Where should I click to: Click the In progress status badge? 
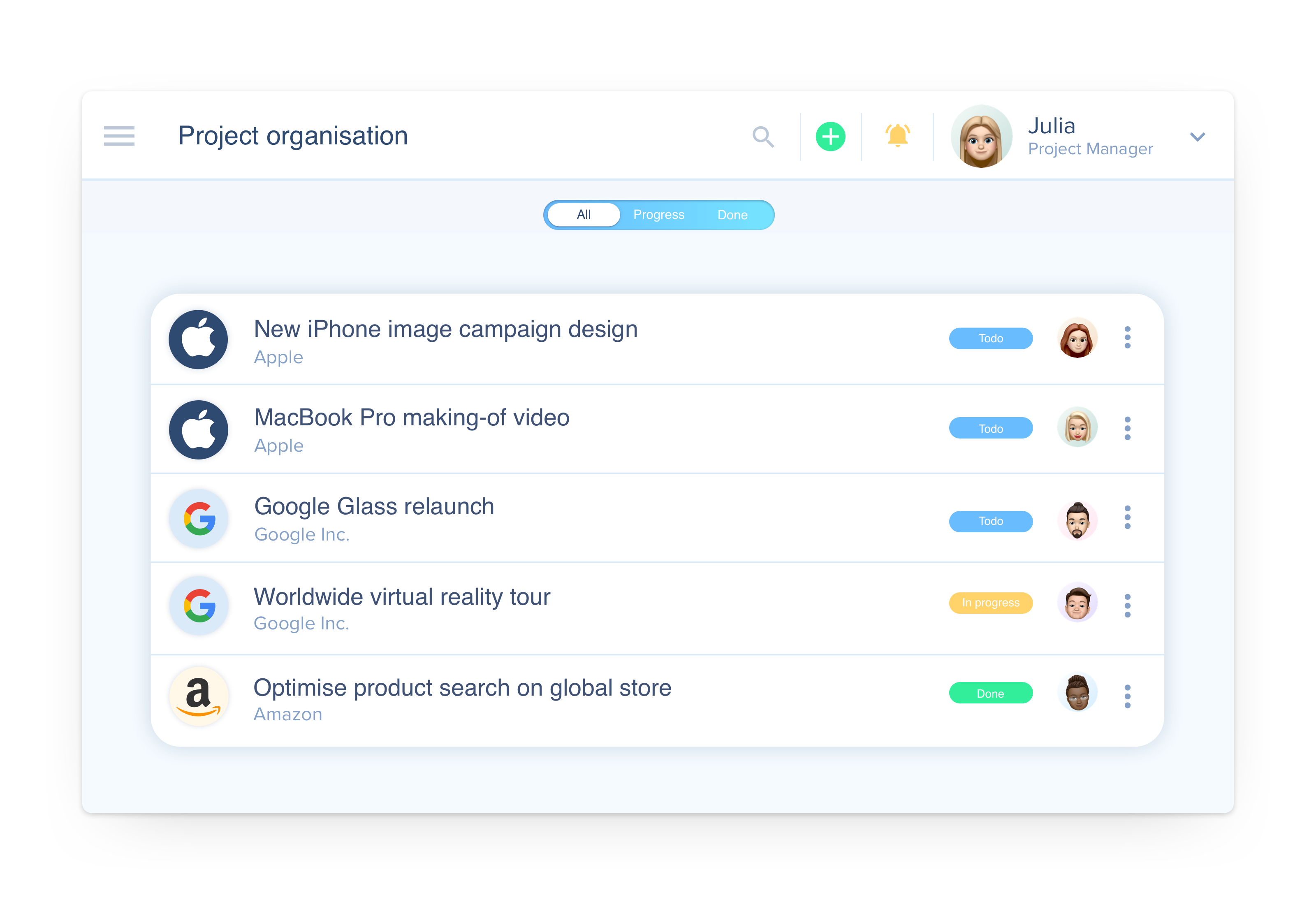coord(991,602)
